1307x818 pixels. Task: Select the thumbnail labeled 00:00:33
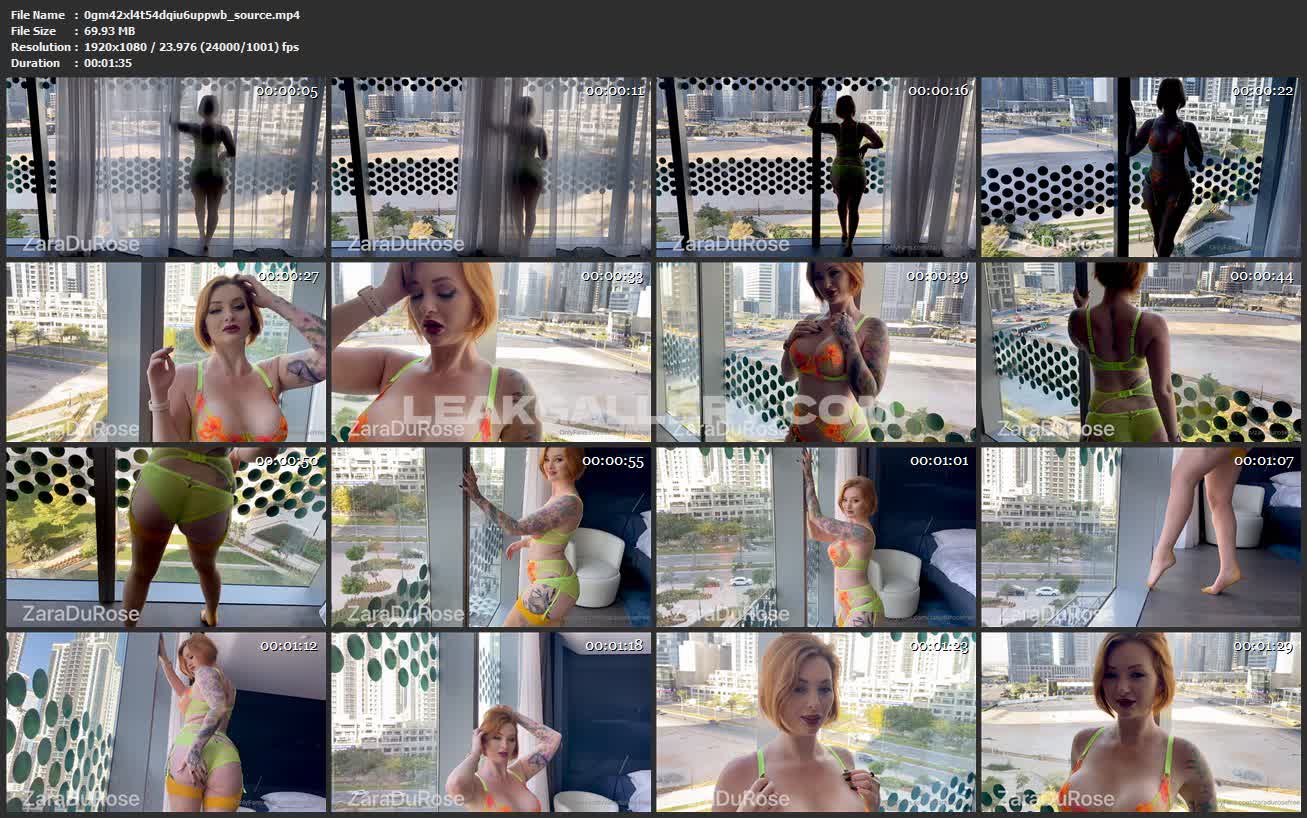491,352
